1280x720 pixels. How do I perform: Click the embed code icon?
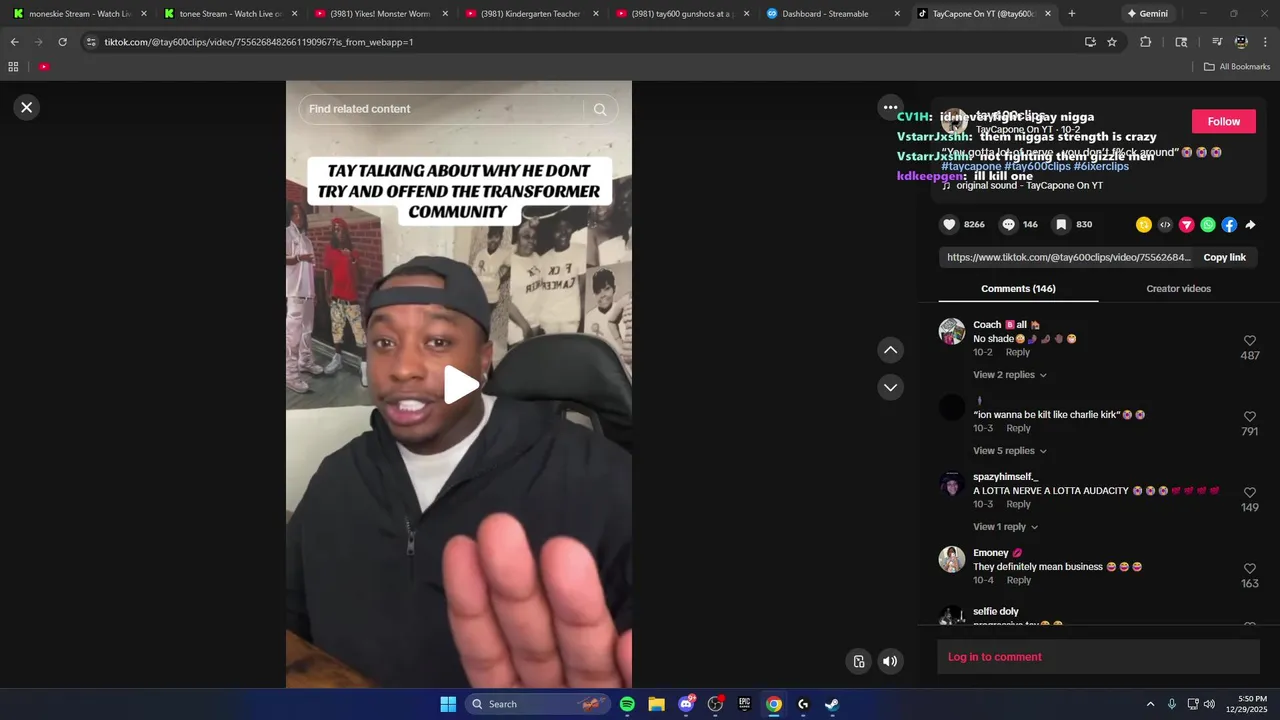click(1165, 225)
